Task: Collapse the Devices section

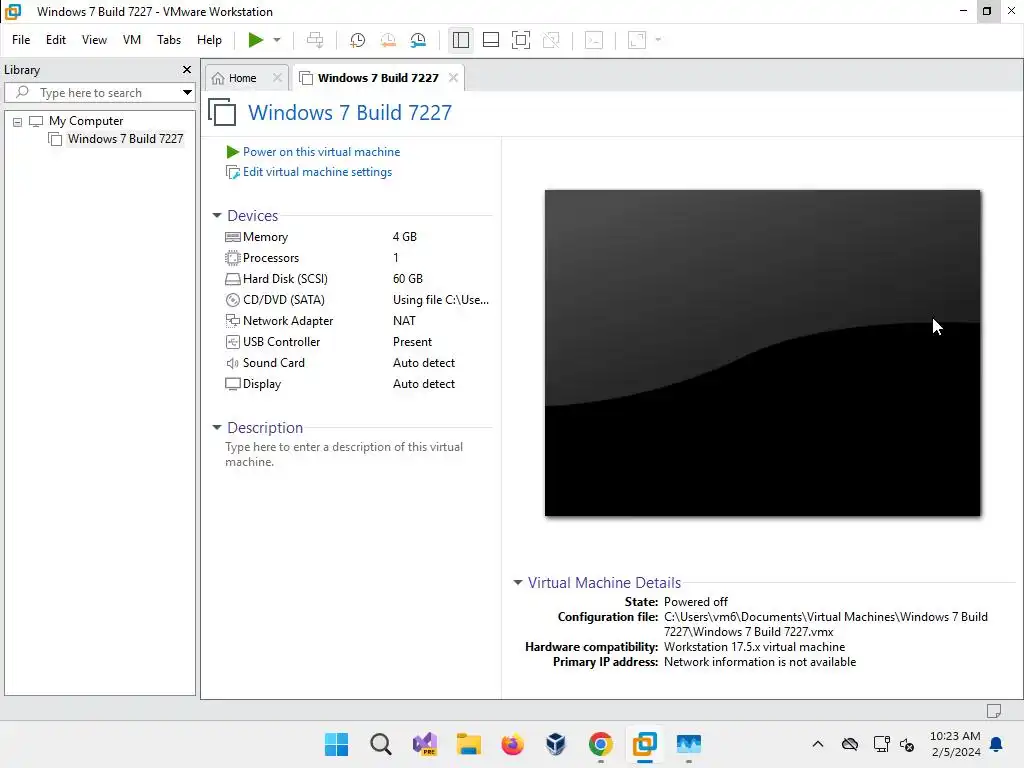Action: click(x=217, y=216)
